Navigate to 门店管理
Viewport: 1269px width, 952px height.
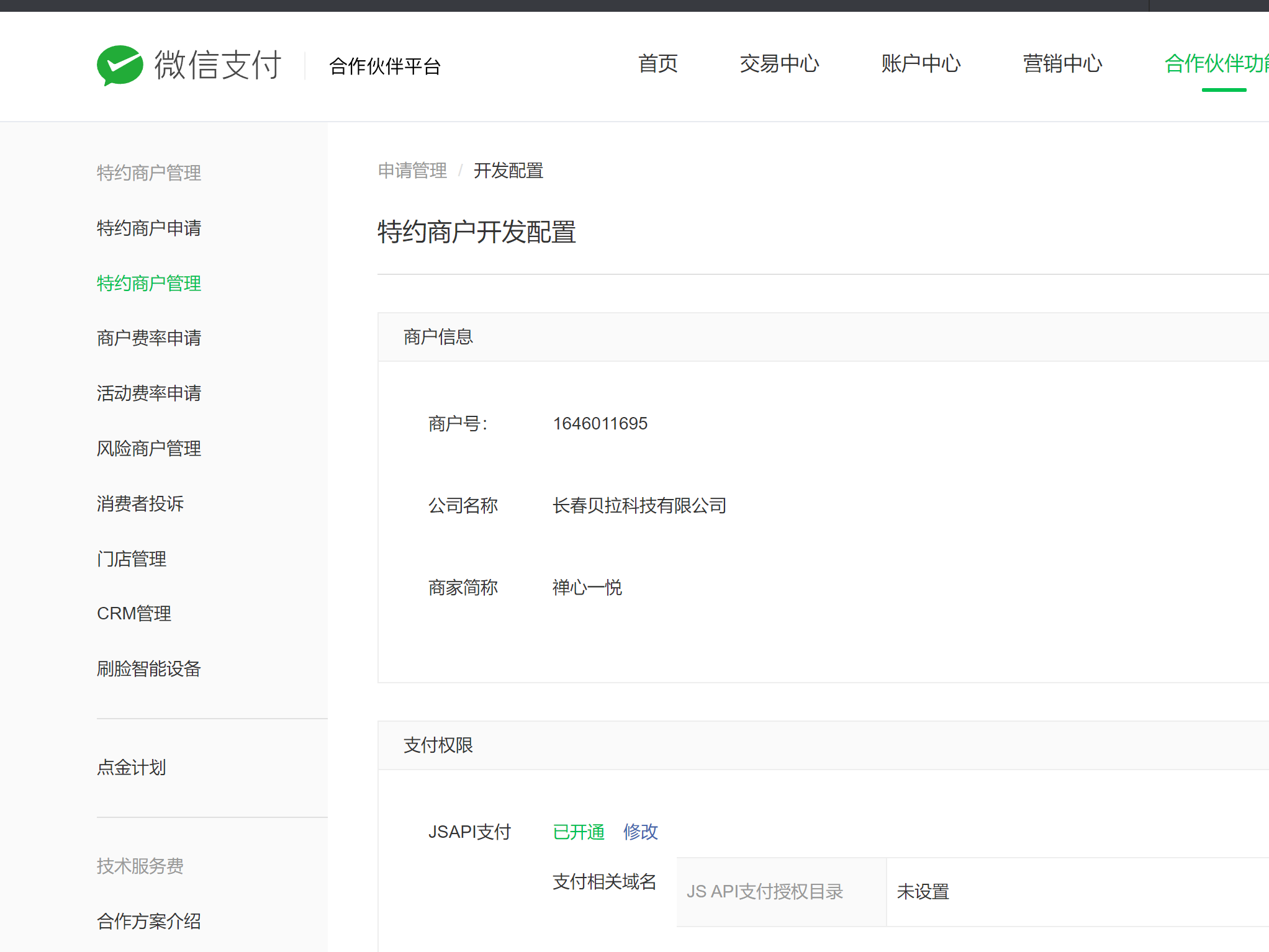(x=132, y=559)
